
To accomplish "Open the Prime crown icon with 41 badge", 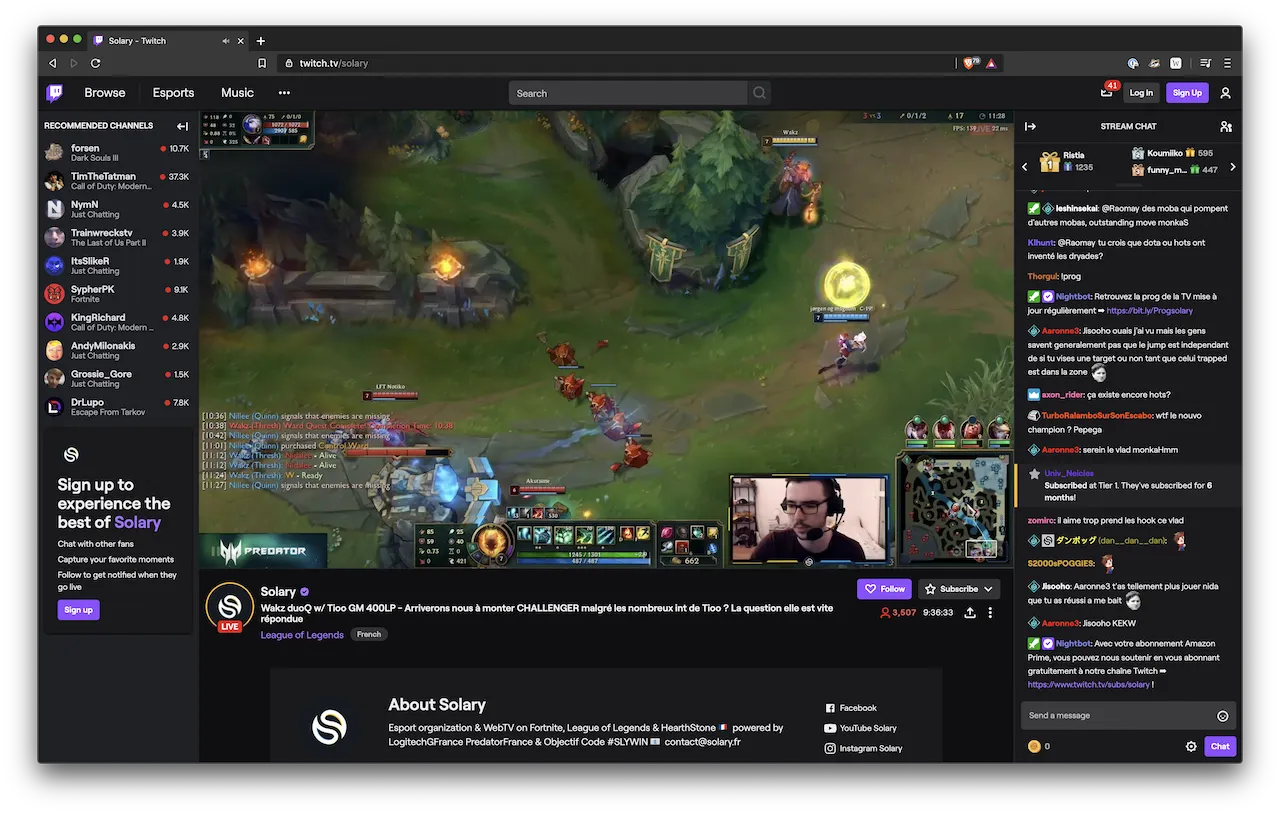I will coord(1106,92).
